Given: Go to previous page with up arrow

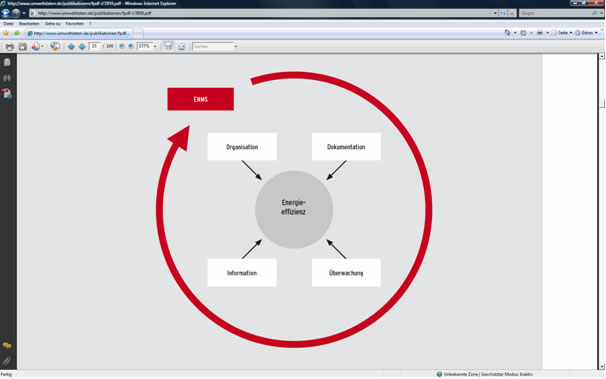Looking at the screenshot, I should [71, 46].
